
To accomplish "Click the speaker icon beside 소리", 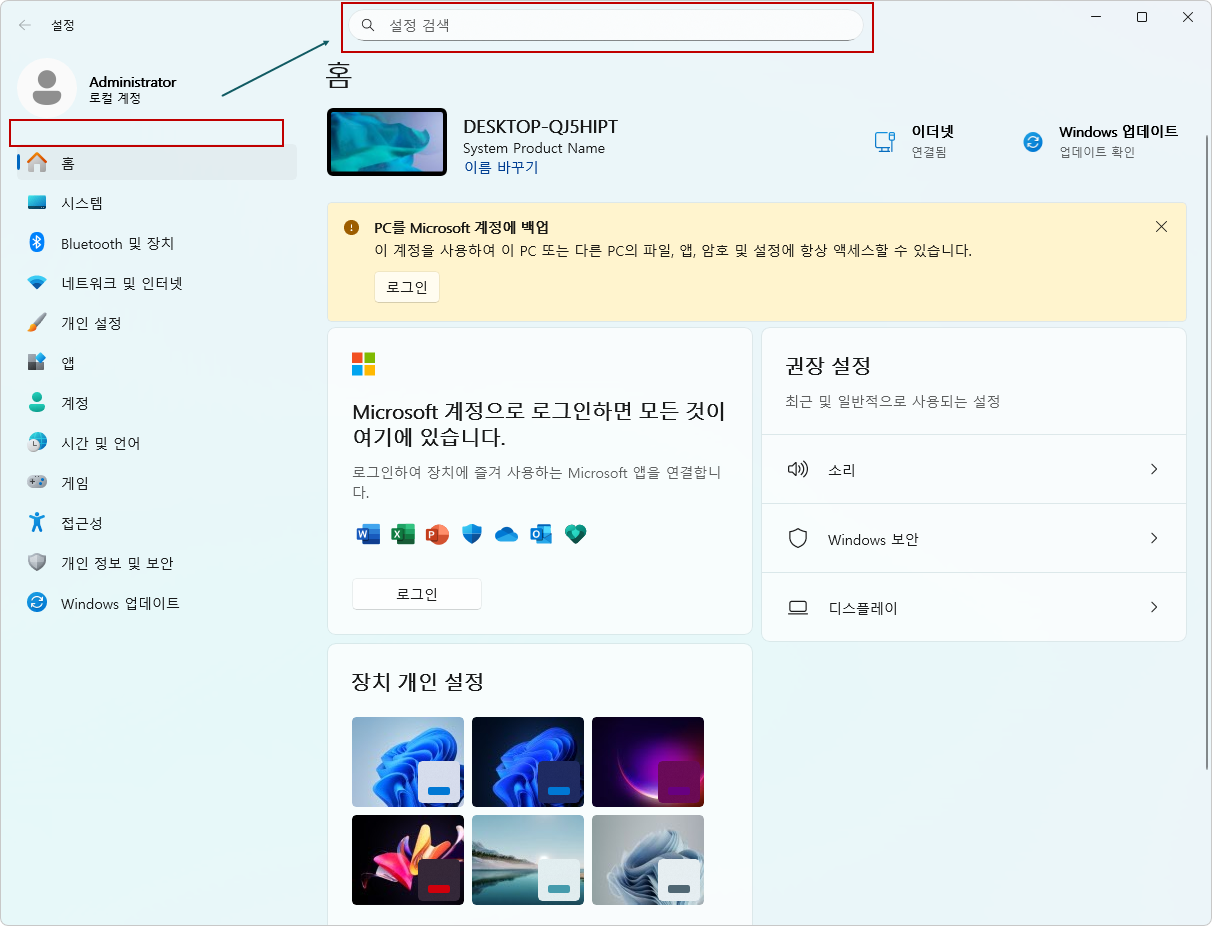I will point(797,469).
